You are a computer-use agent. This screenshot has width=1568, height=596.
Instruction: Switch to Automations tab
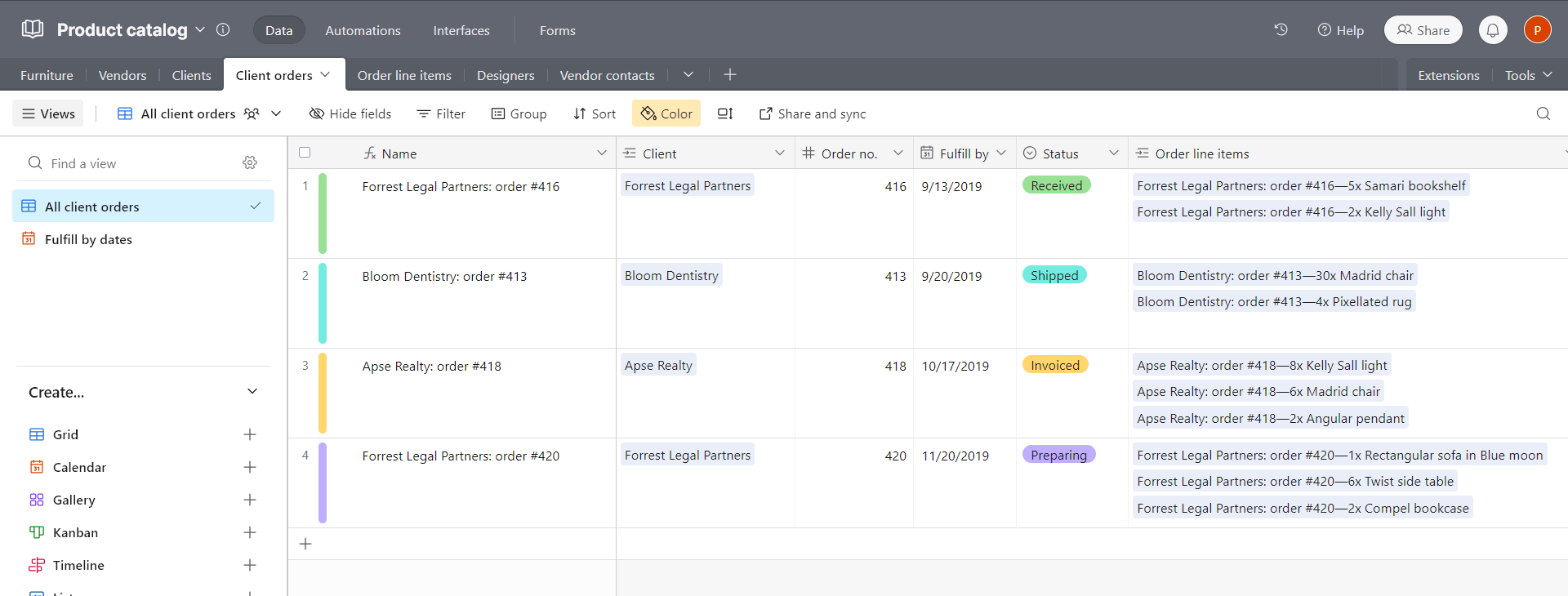pos(363,30)
